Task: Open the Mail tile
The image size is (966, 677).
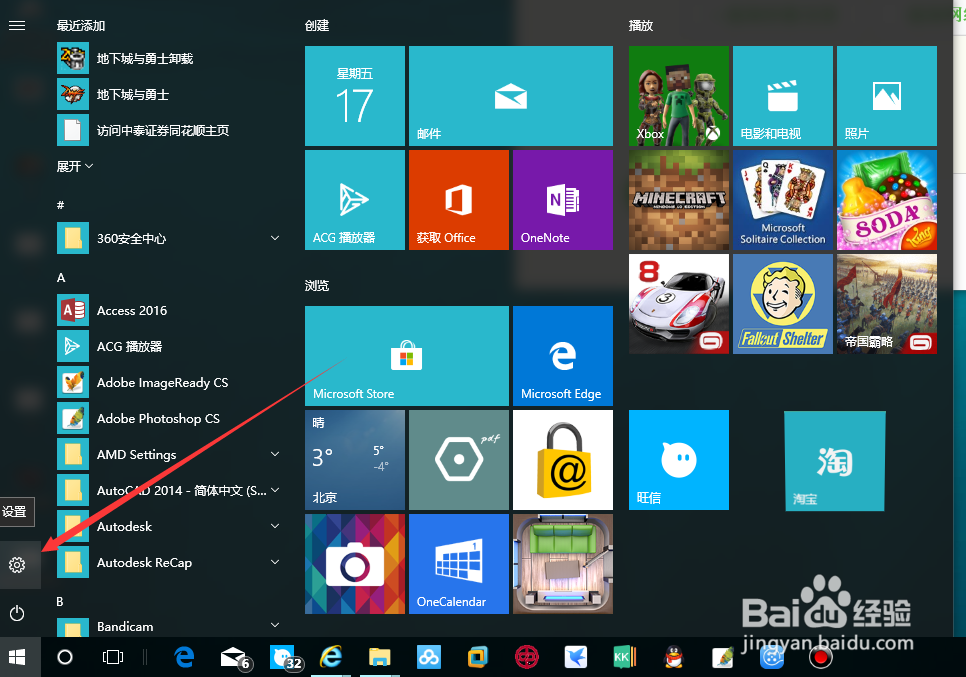Action: [x=511, y=96]
